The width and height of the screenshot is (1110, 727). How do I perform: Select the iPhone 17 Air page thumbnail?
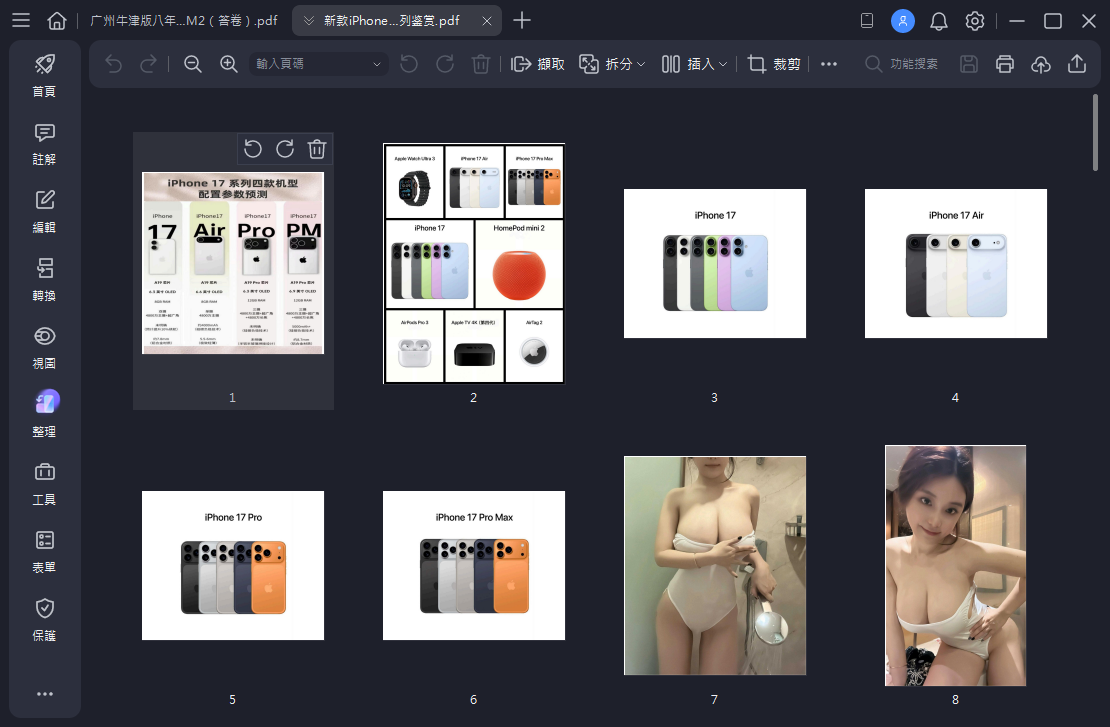tap(955, 263)
